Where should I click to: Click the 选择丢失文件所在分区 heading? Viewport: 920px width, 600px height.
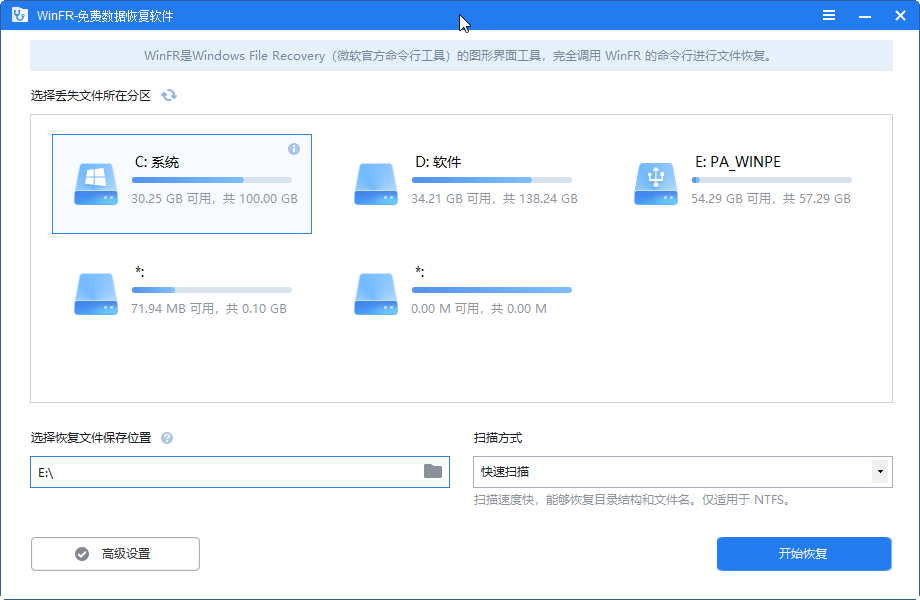[x=91, y=95]
